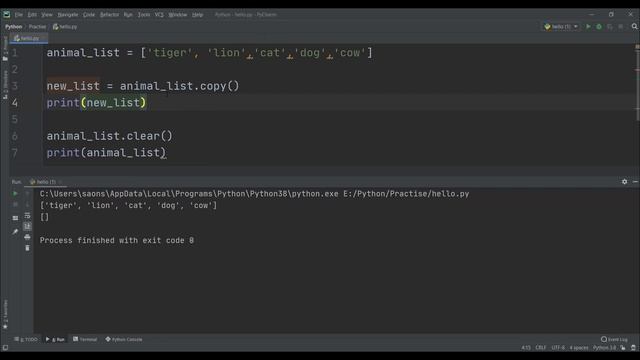Open the Window menu
Viewport: 640px width, 360px height.
pyautogui.click(x=178, y=15)
